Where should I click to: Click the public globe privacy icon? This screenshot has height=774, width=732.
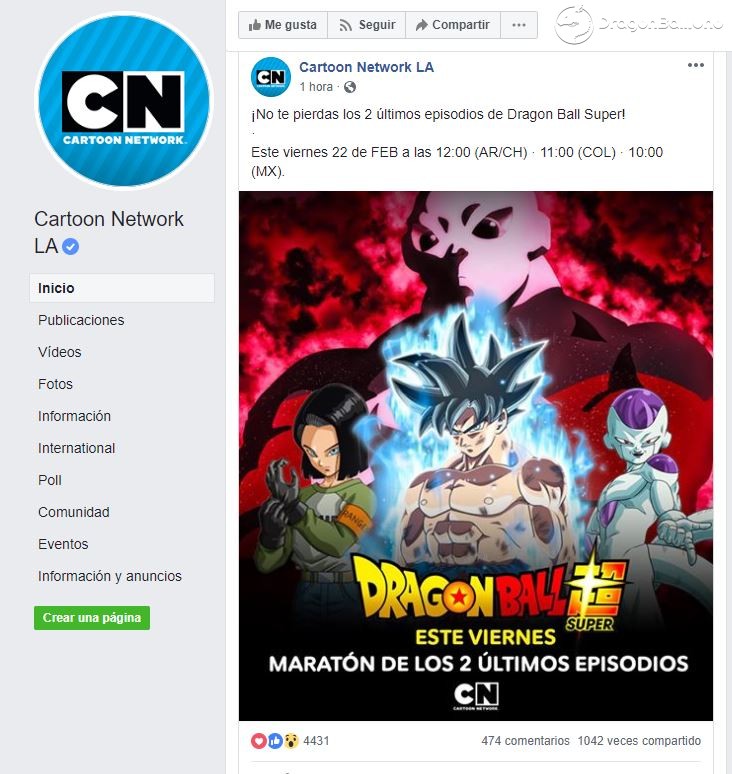coord(350,87)
